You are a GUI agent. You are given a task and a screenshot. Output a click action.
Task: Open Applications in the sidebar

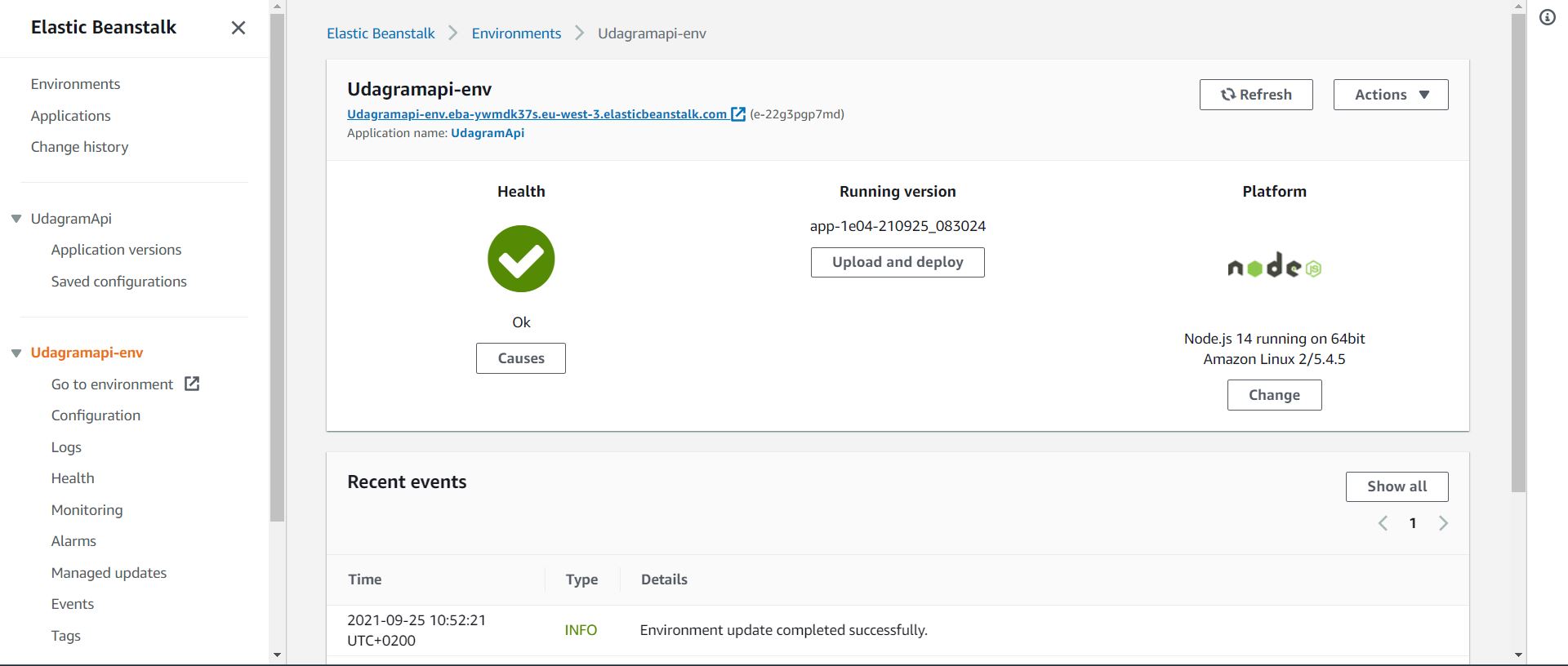pos(70,116)
